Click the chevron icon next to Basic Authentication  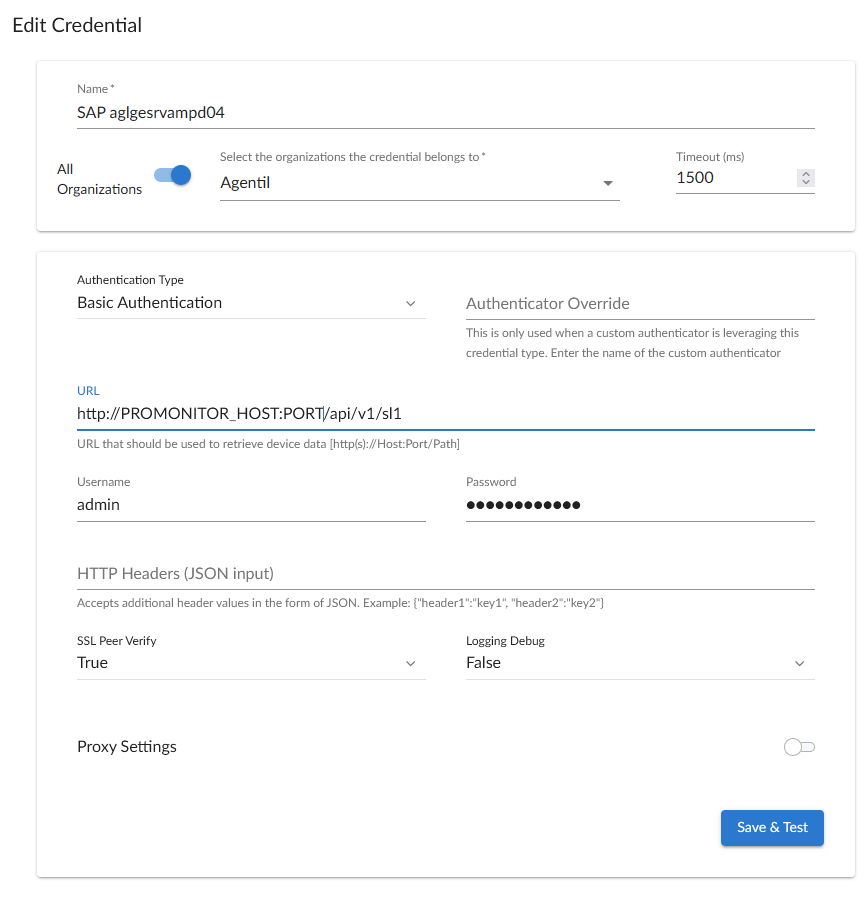410,304
